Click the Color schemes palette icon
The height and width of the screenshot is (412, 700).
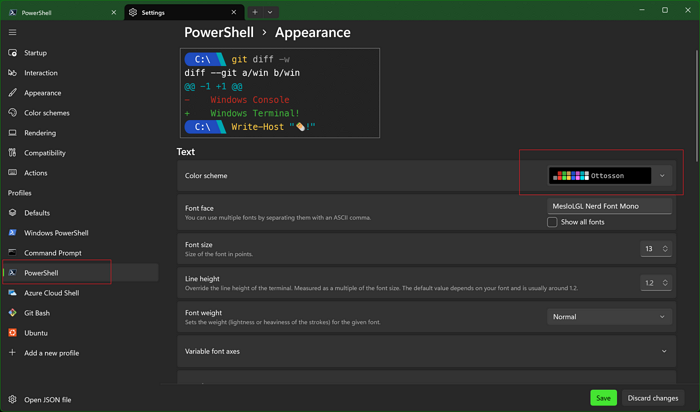(12, 112)
